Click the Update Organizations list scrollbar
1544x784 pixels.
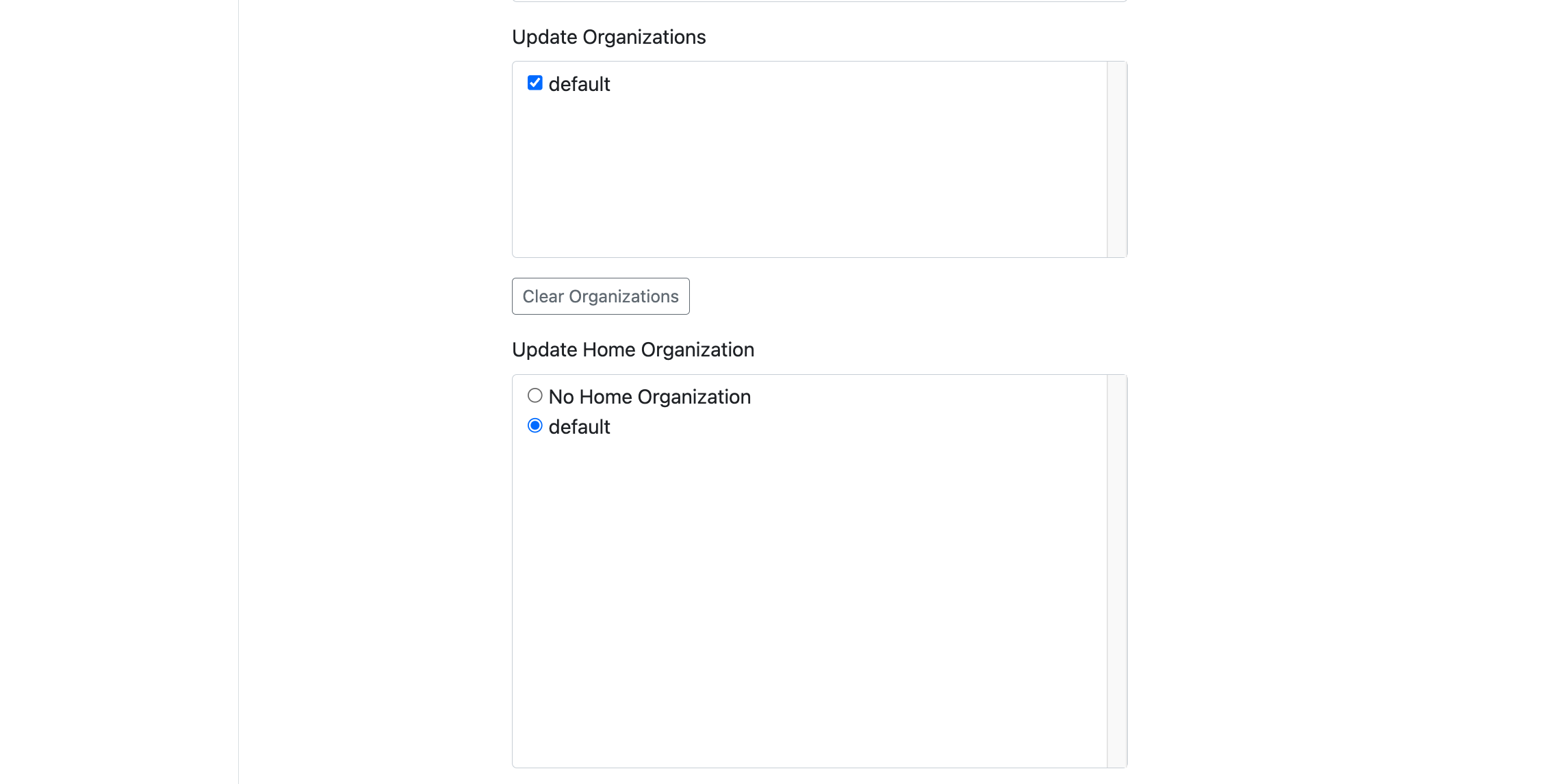[1117, 159]
